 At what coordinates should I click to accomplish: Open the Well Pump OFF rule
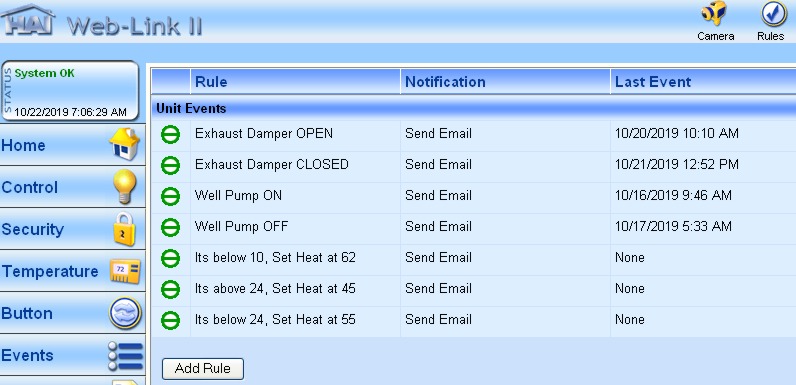click(241, 227)
